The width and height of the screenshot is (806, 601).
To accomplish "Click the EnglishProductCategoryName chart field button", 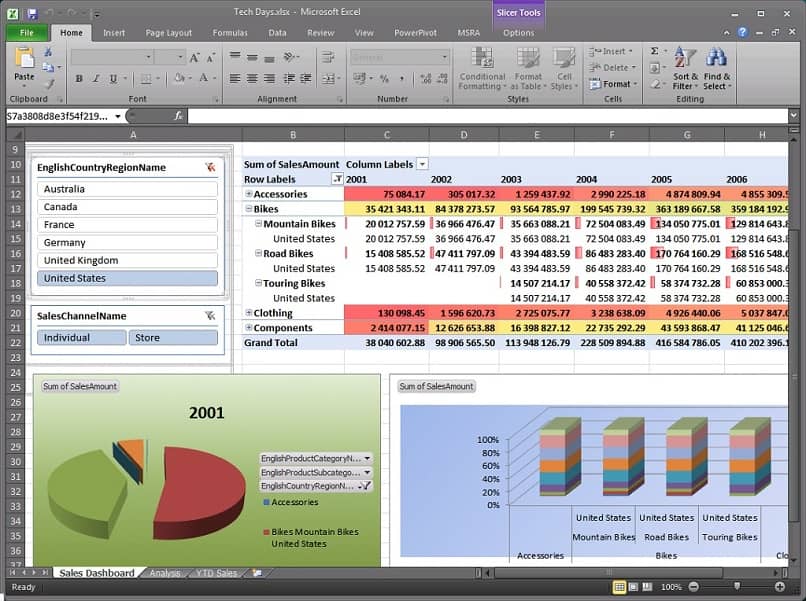I will pyautogui.click(x=316, y=458).
